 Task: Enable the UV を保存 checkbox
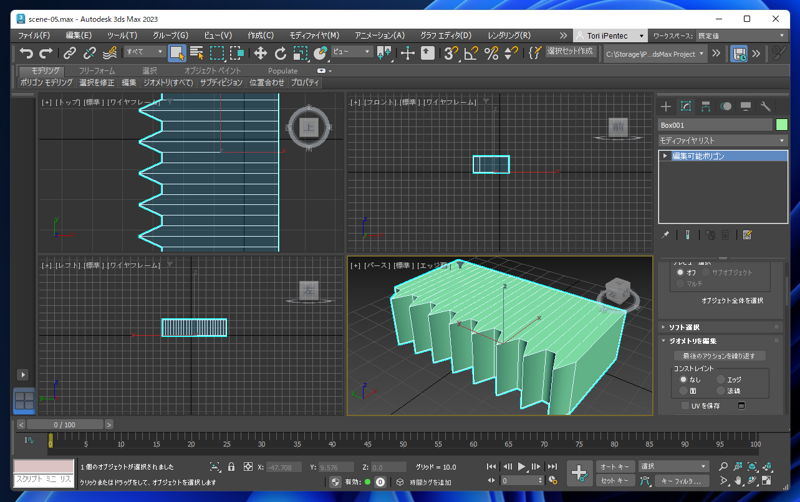[x=685, y=406]
